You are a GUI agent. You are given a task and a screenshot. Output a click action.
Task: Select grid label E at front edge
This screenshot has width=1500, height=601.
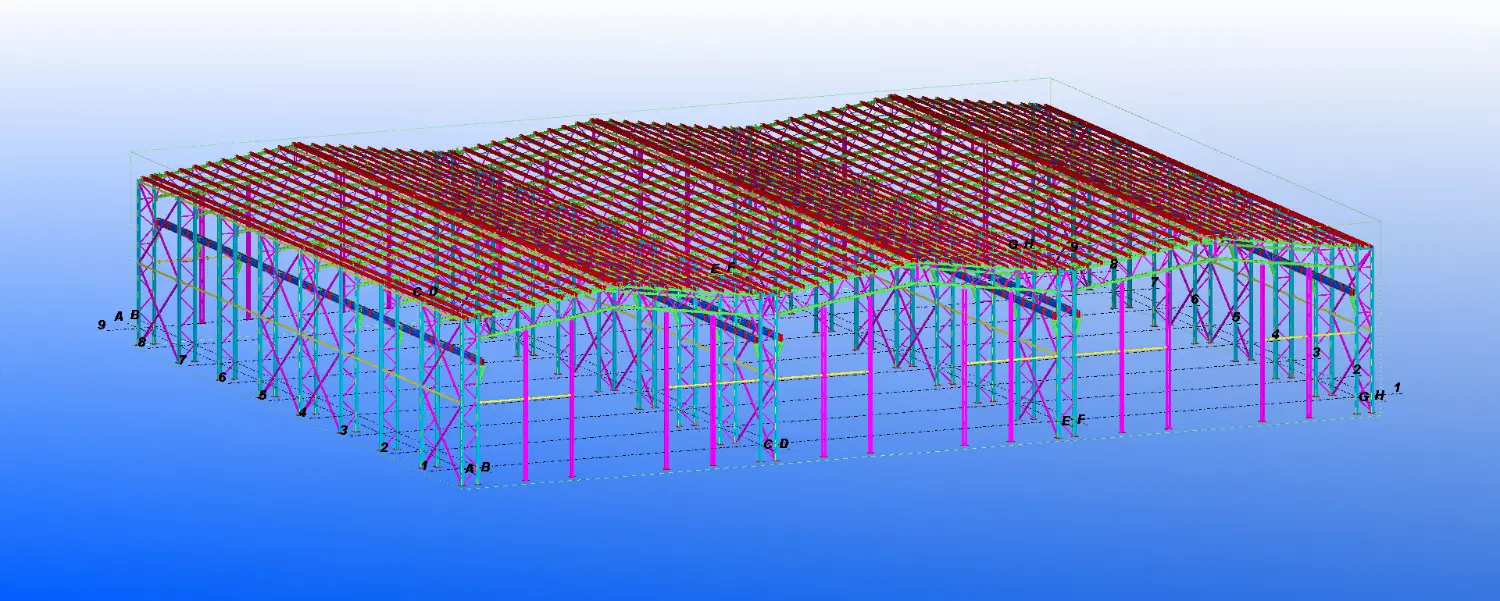click(x=1066, y=421)
